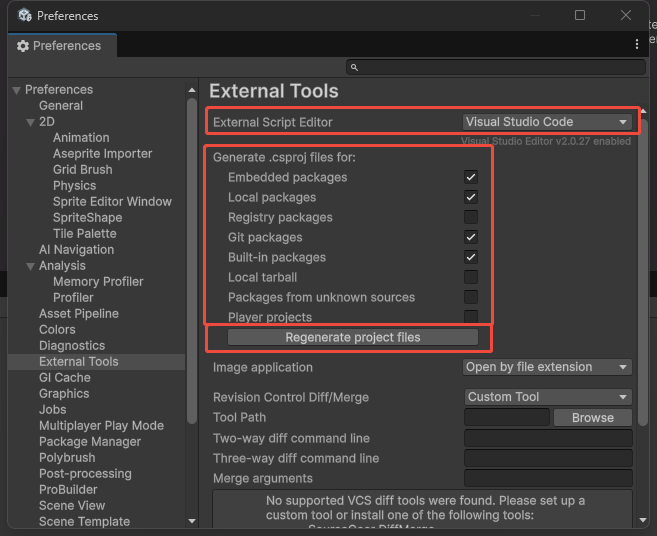Open GI Cache preferences
The image size is (657, 536).
tap(65, 378)
